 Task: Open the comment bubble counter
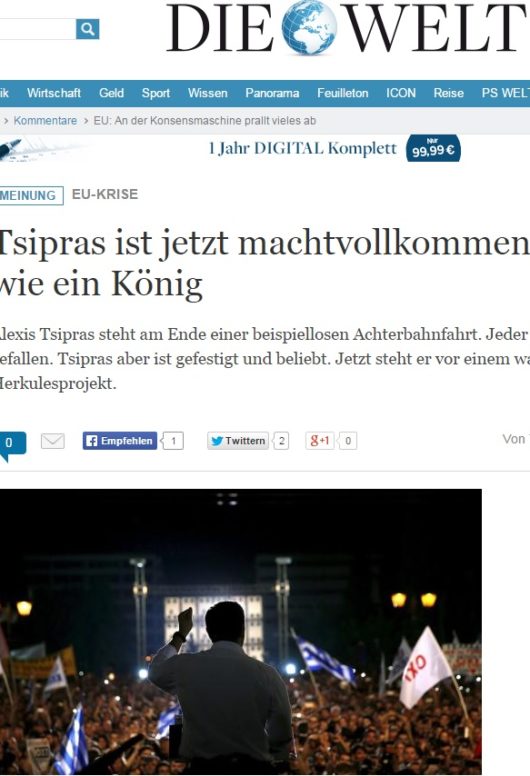click(12, 445)
